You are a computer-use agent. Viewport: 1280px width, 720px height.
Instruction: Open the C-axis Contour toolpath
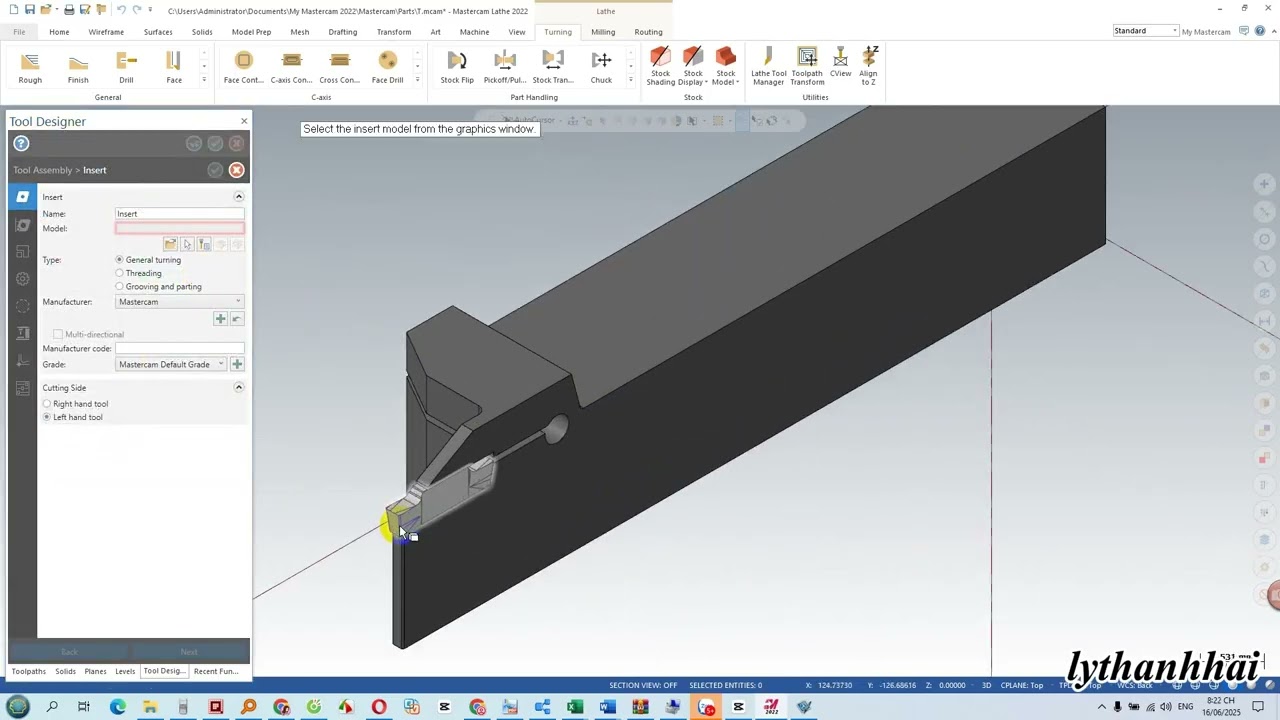click(291, 68)
